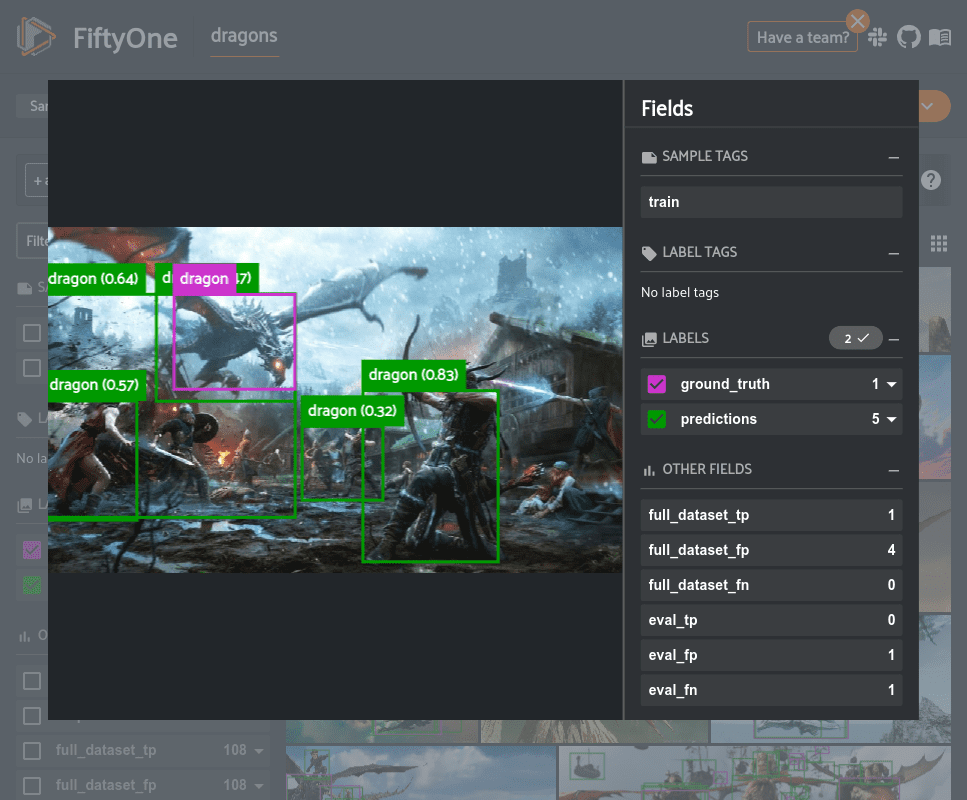This screenshot has width=967, height=800.
Task: Open the documentation book icon
Action: [940, 38]
